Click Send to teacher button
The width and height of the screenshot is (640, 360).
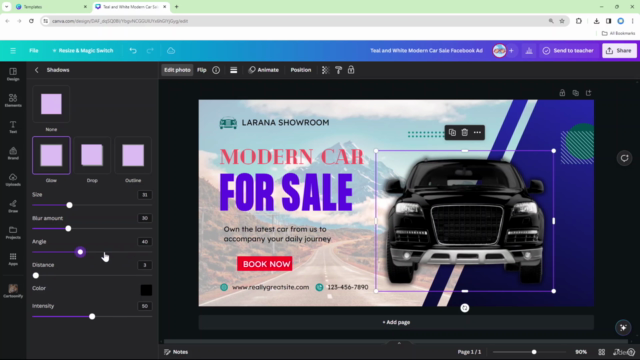point(568,51)
